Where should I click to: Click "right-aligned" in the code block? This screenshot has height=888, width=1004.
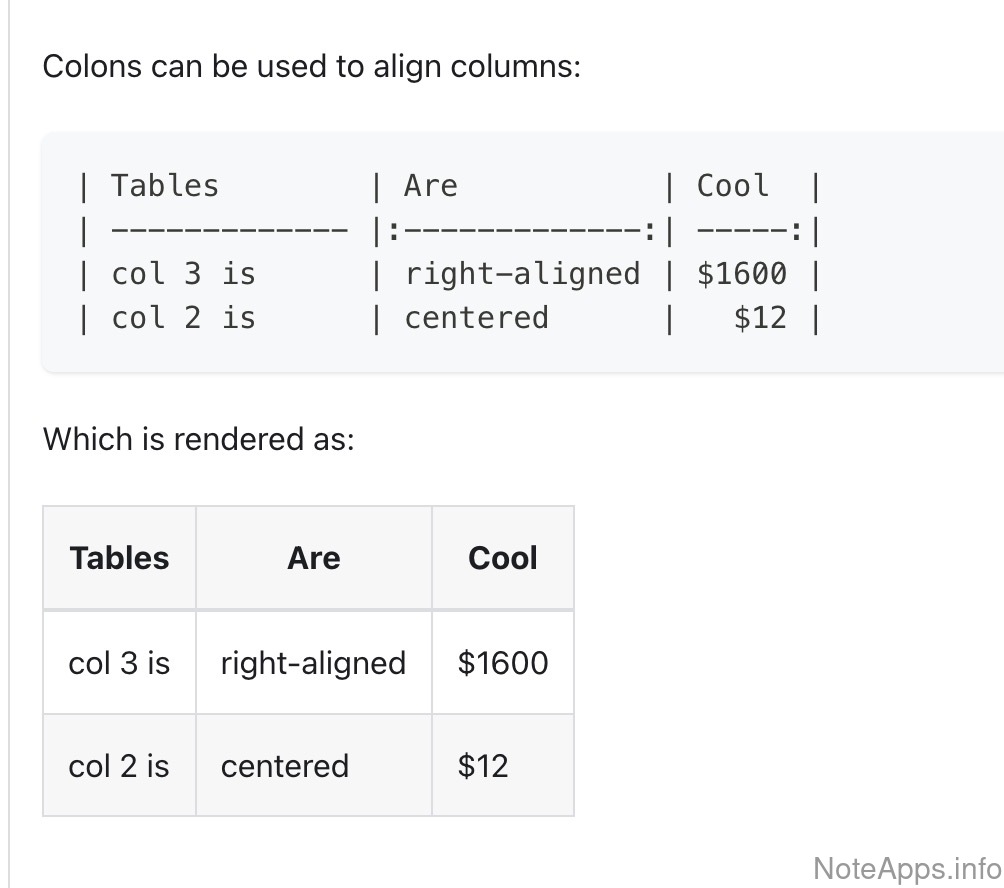coord(522,274)
